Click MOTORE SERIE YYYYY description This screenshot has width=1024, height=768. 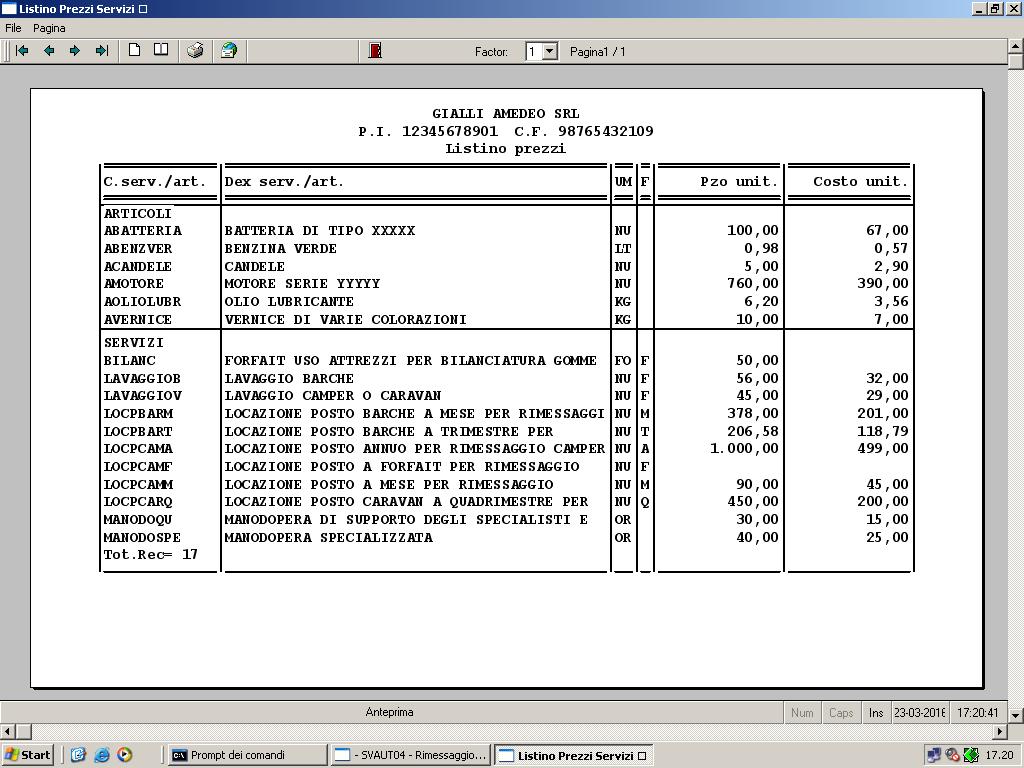tap(302, 283)
